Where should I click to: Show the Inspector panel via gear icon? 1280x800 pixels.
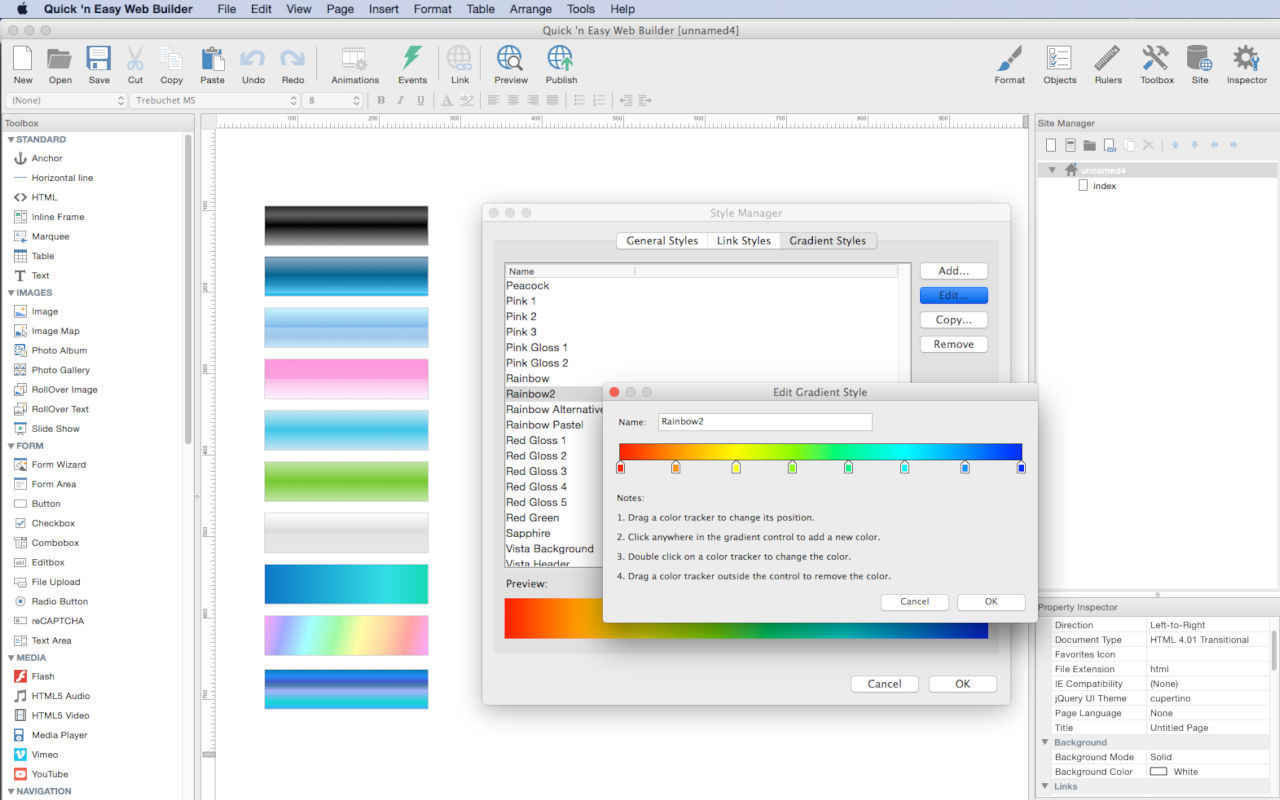[x=1246, y=59]
